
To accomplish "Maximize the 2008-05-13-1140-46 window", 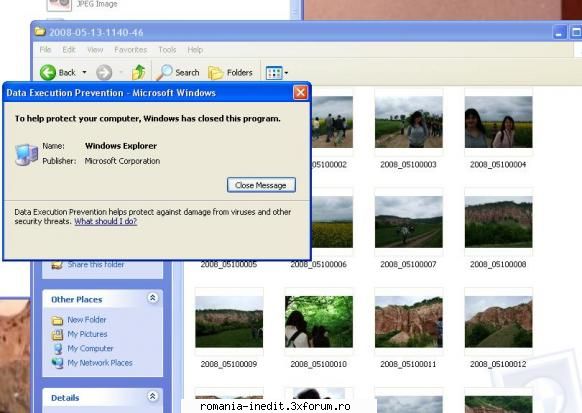I will [575, 32].
